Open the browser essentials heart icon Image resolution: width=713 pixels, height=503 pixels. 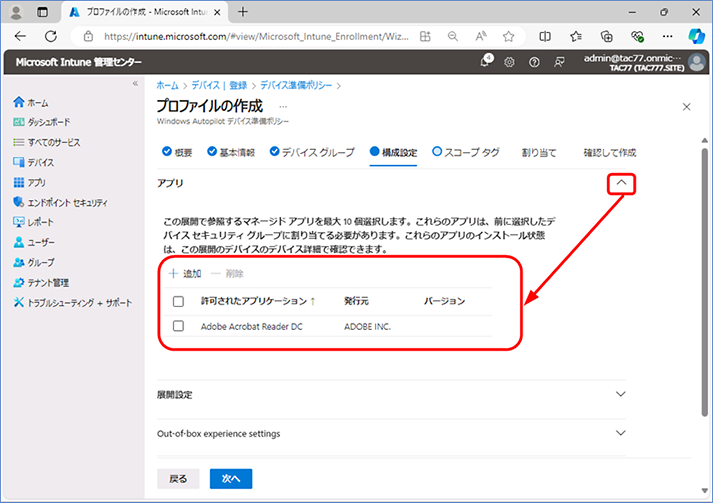(x=638, y=36)
